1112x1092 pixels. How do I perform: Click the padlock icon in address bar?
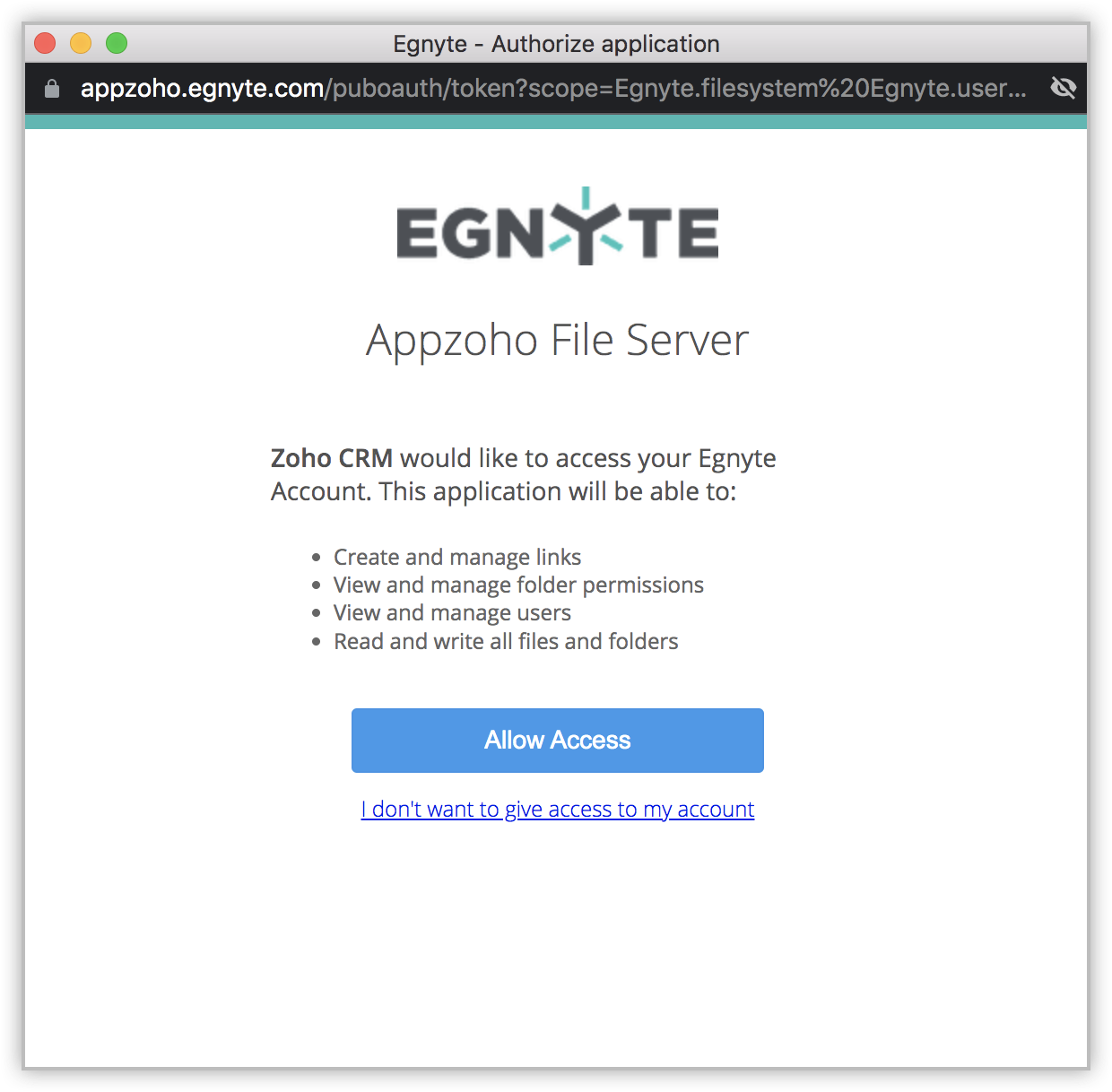point(52,89)
